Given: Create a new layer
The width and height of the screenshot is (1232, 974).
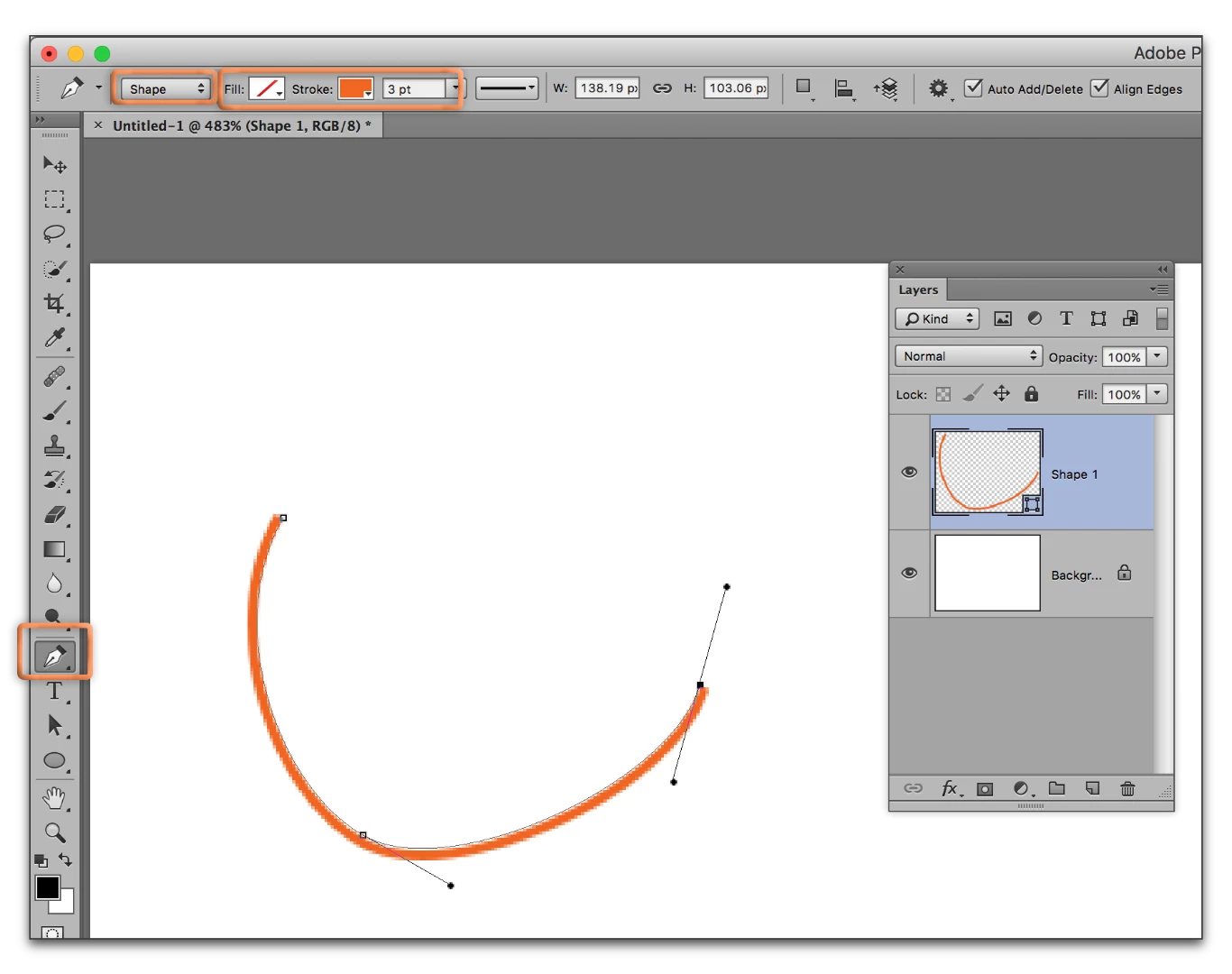Looking at the screenshot, I should [x=1092, y=789].
